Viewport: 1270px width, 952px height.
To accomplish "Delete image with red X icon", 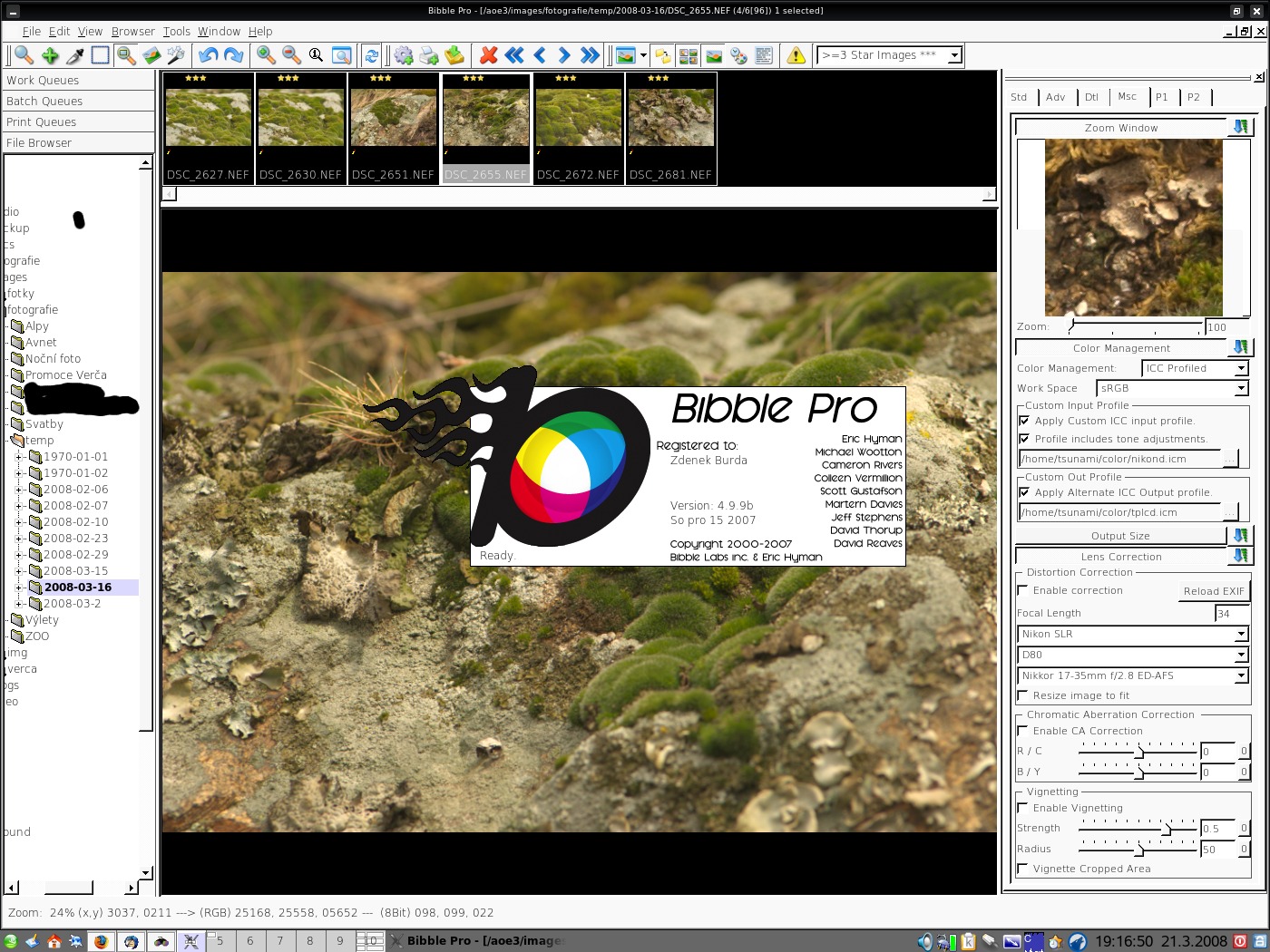I will tap(489, 55).
